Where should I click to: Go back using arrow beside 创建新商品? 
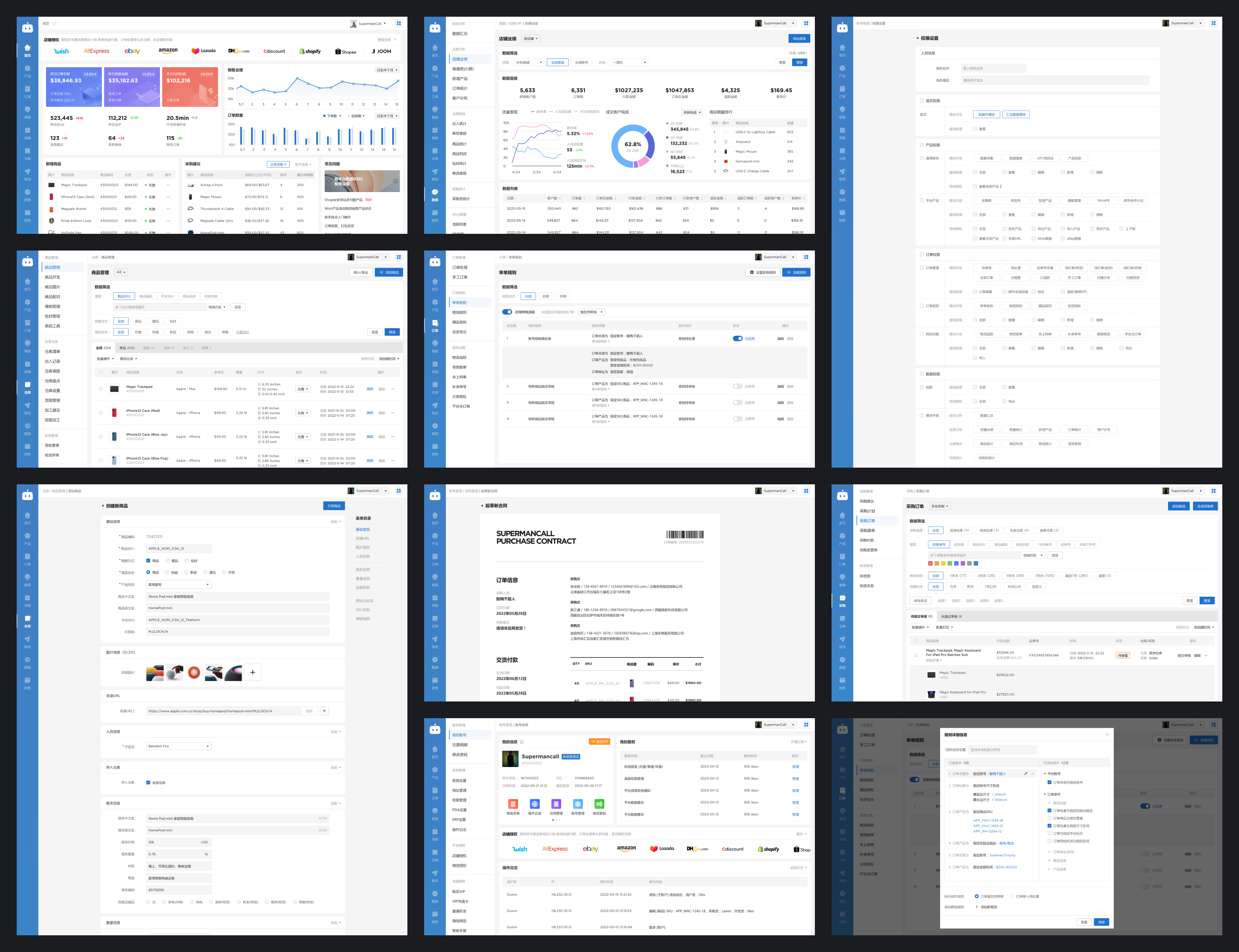[103, 506]
